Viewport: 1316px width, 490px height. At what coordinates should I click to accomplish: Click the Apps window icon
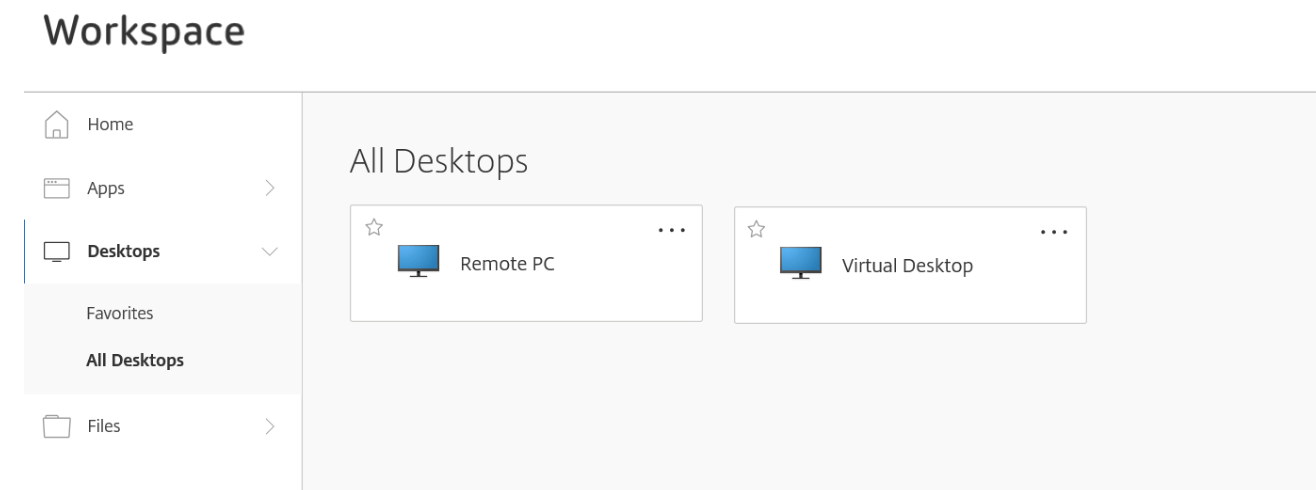point(59,187)
